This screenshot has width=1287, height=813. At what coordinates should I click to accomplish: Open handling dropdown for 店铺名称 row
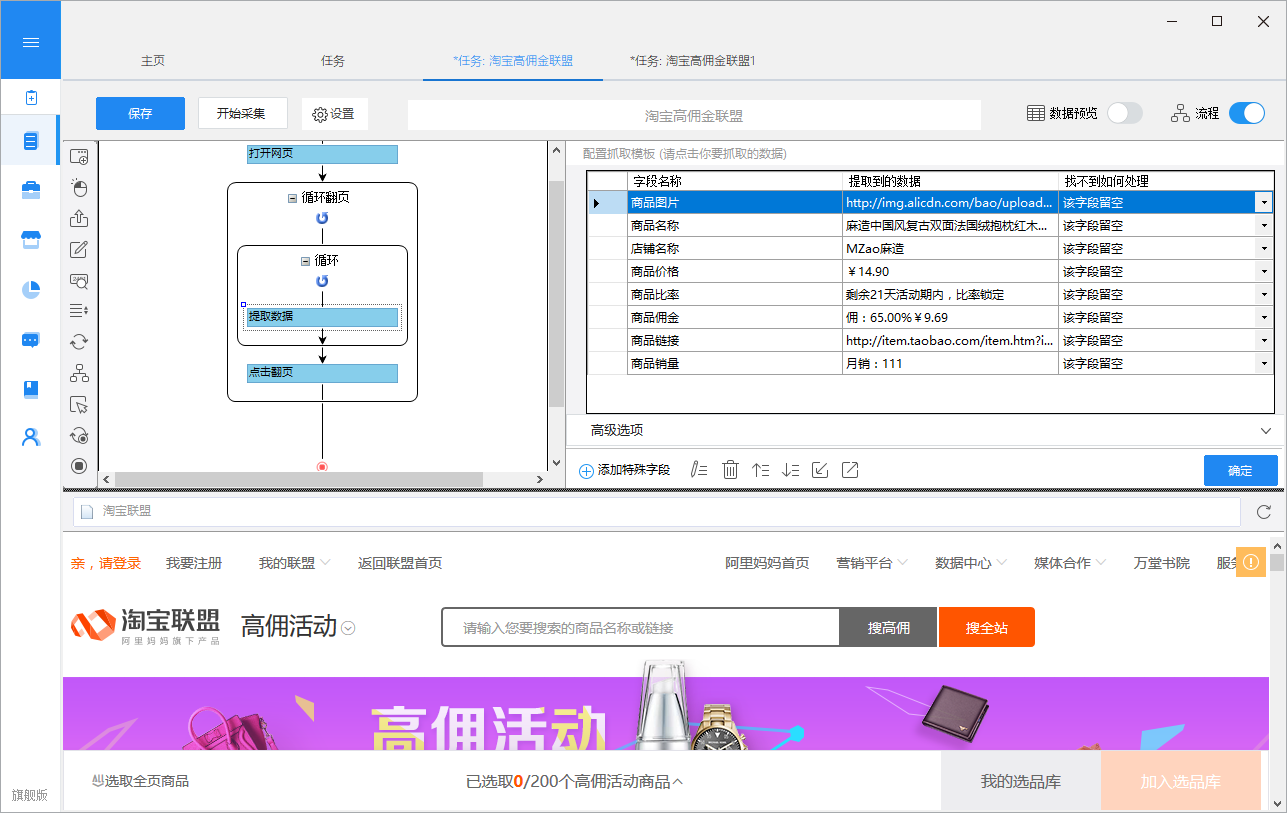pos(1265,249)
